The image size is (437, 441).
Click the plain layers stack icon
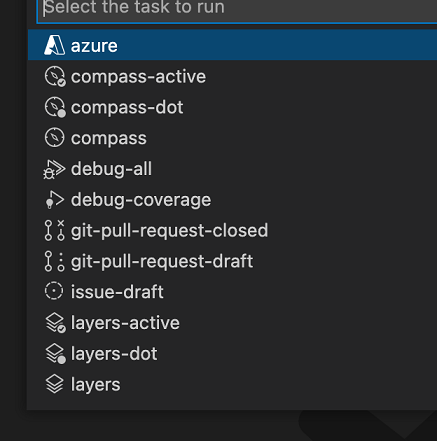point(54,384)
